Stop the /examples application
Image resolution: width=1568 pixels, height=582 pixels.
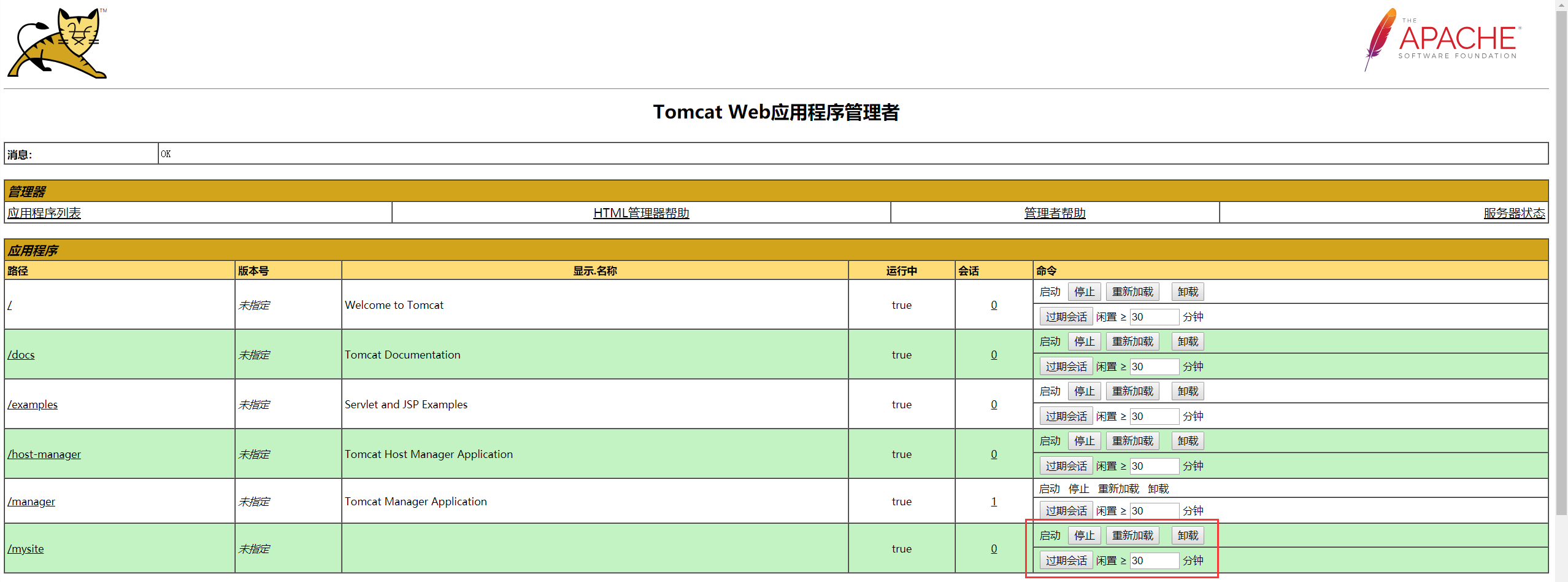[x=1084, y=391]
